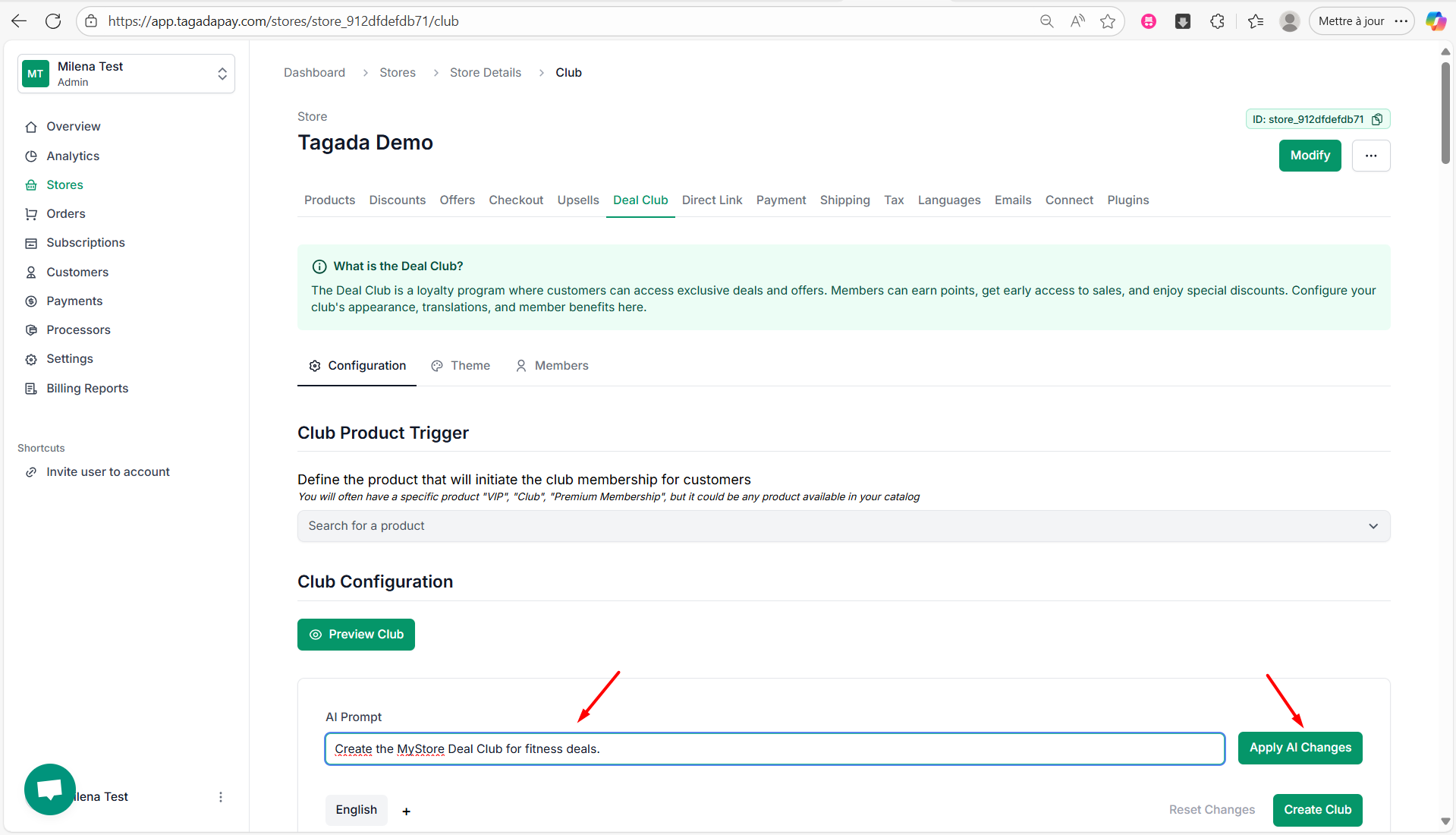Image resolution: width=1456 pixels, height=835 pixels.
Task: Open the Tax tab
Action: (894, 200)
